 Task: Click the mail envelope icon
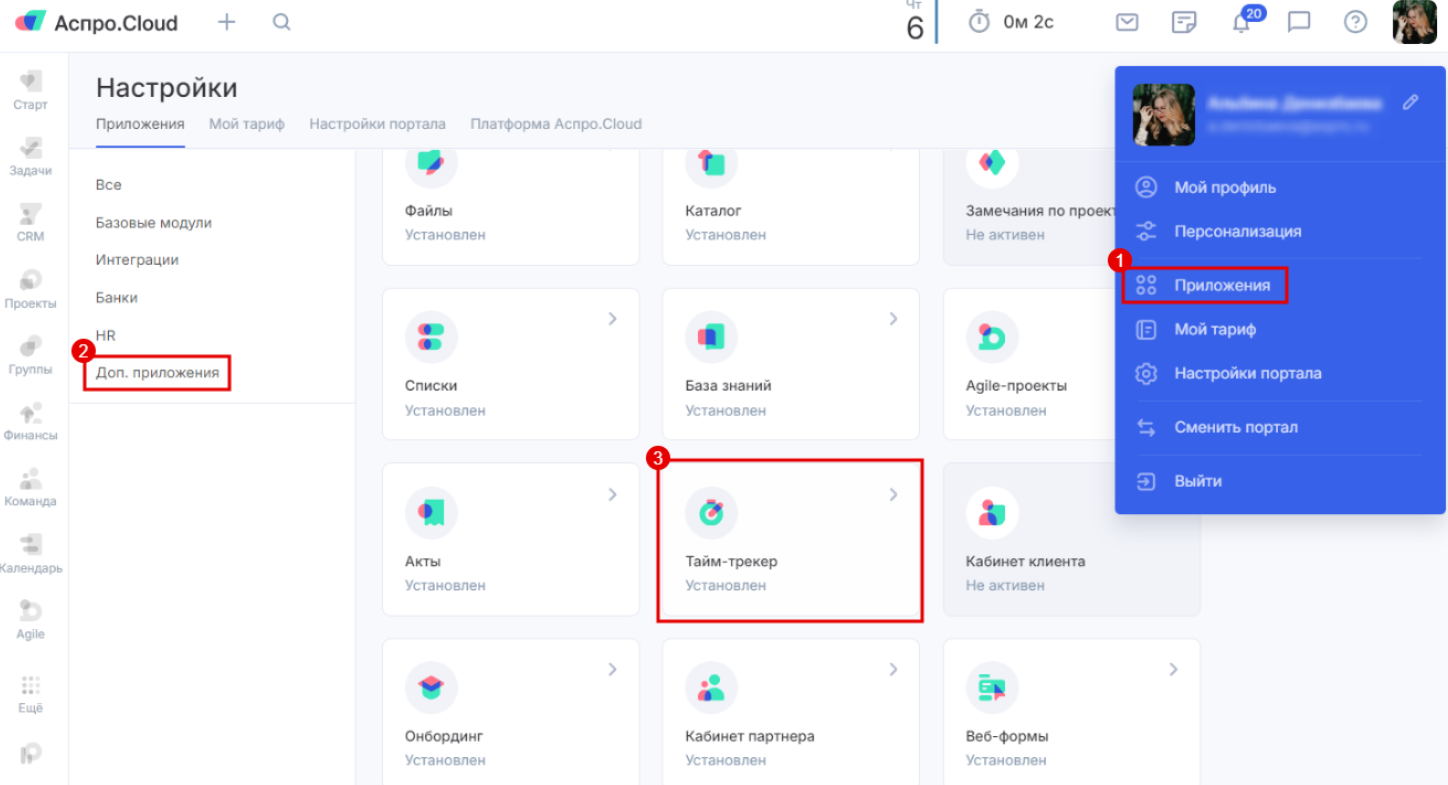pos(1127,22)
